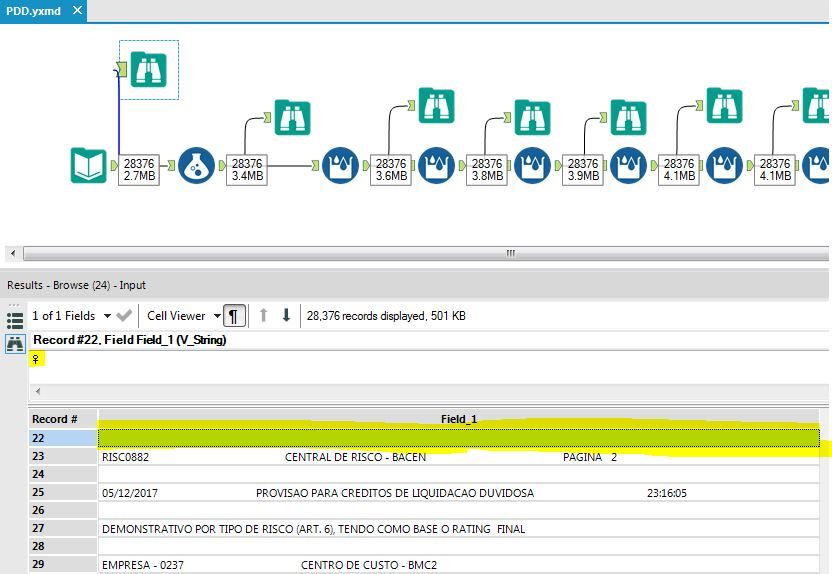Close the PDD.yxmd tab
Image resolution: width=832 pixels, height=574 pixels.
click(77, 10)
